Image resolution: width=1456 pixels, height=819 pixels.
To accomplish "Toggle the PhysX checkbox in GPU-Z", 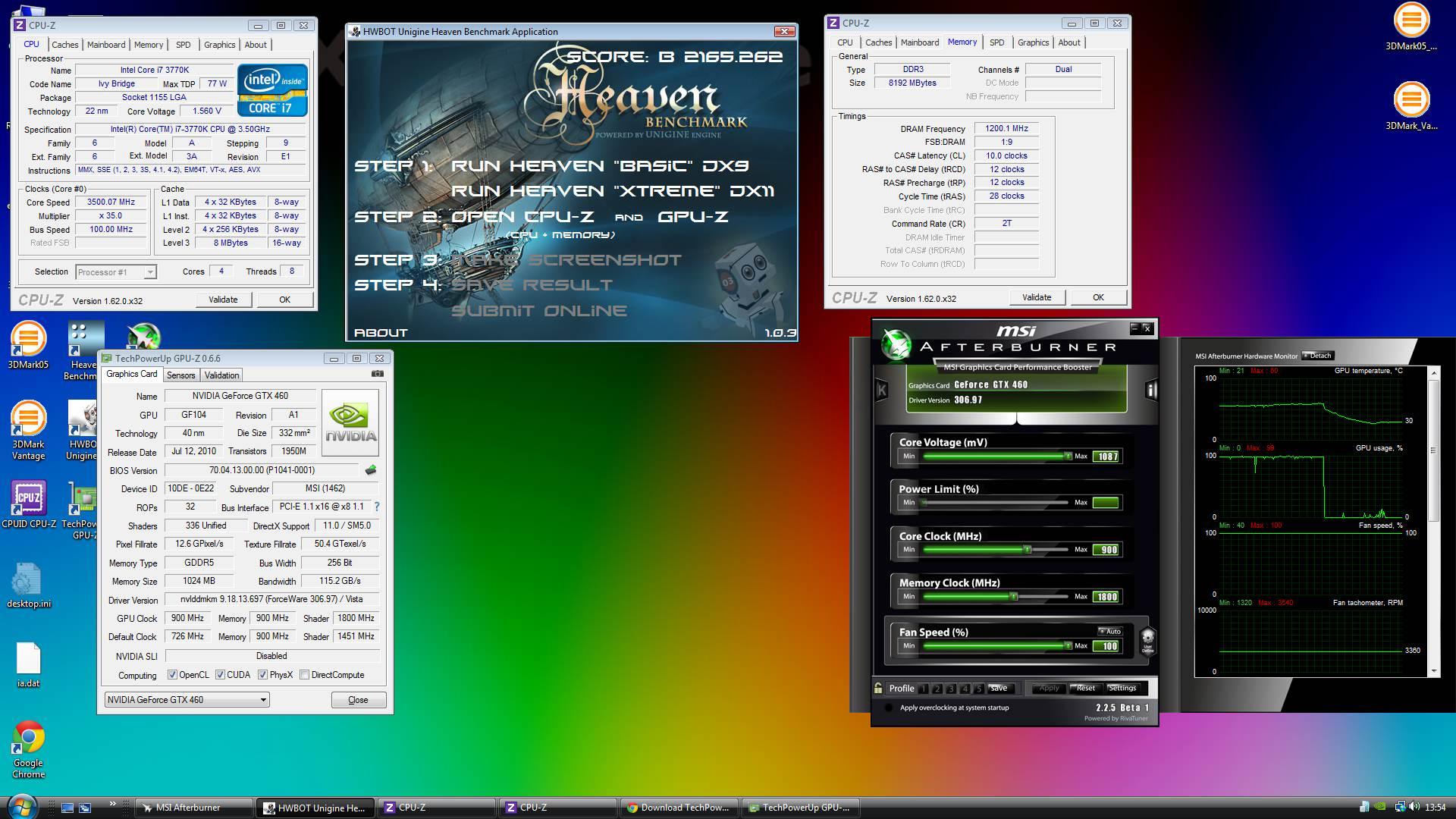I will [x=262, y=675].
